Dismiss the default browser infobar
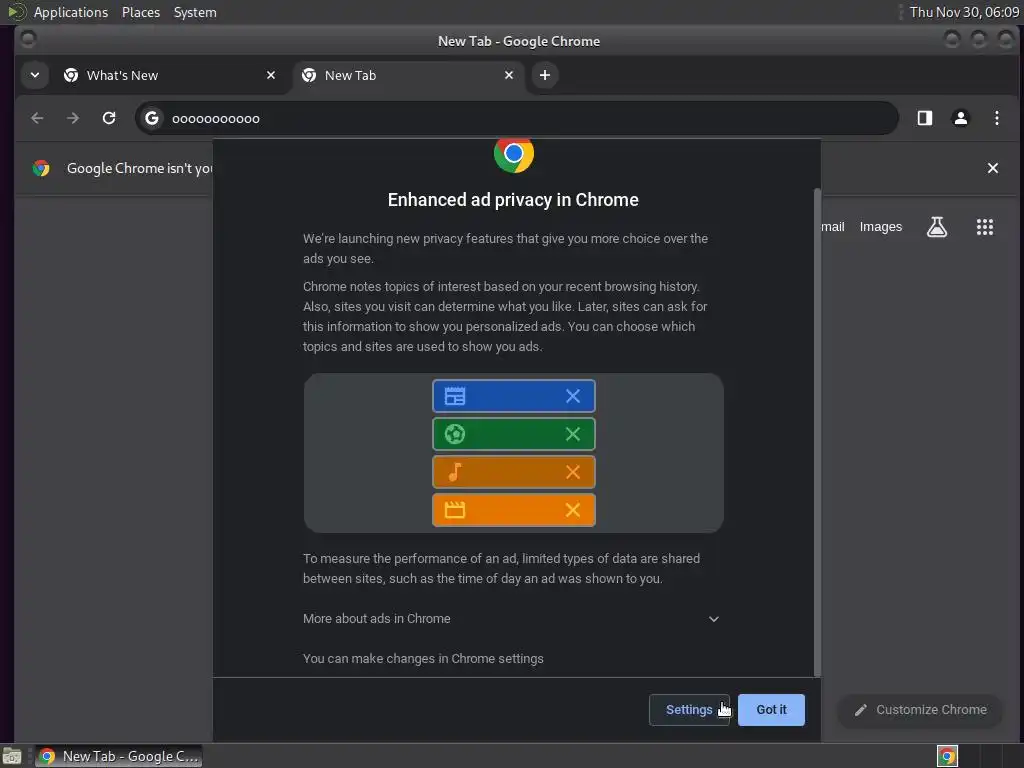The width and height of the screenshot is (1024, 768). coord(993,168)
